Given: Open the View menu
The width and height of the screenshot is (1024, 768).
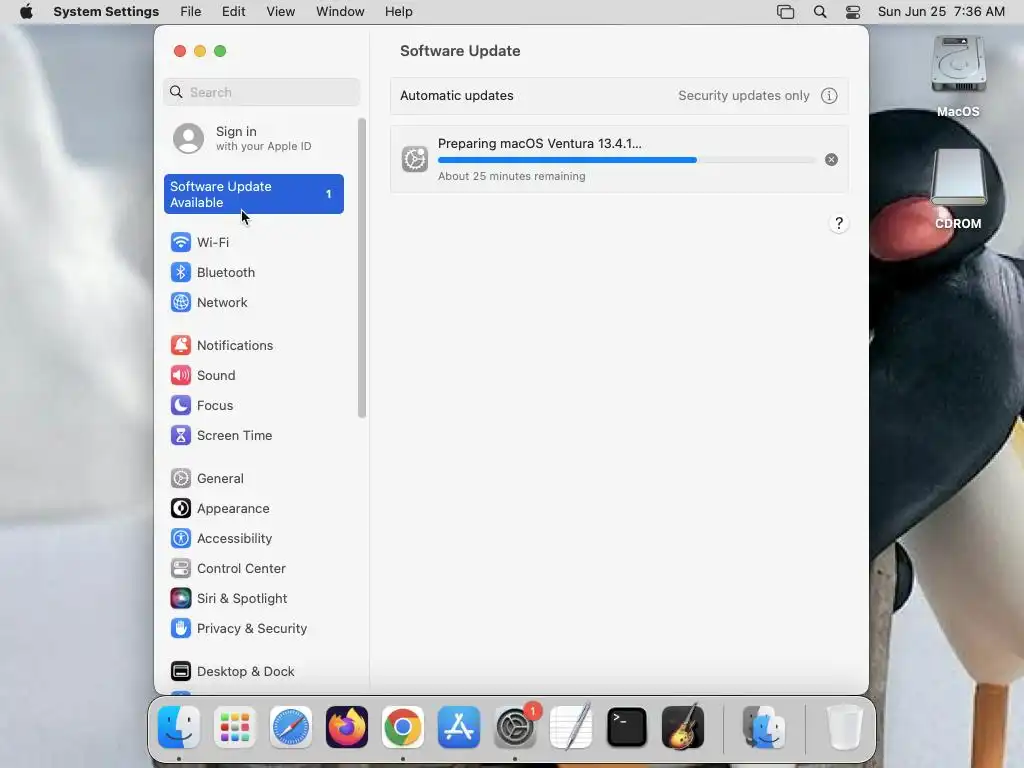Looking at the screenshot, I should point(281,12).
